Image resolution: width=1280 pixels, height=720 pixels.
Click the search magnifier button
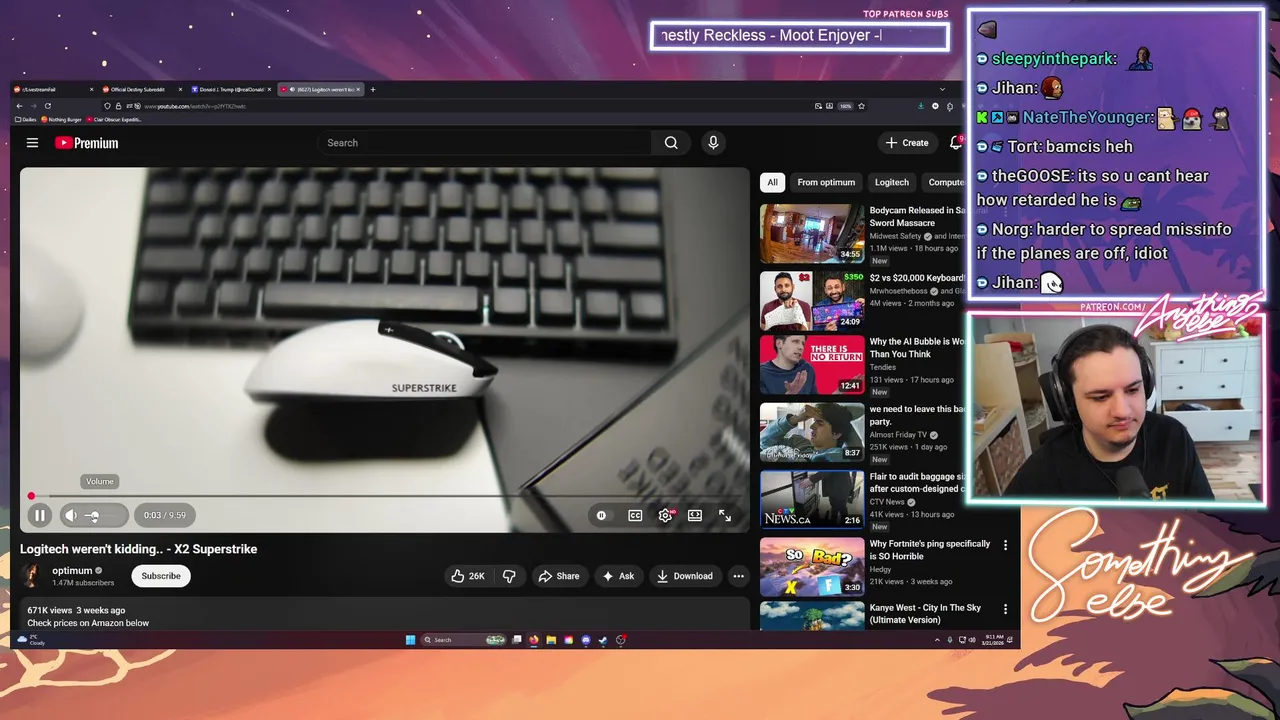tap(671, 143)
